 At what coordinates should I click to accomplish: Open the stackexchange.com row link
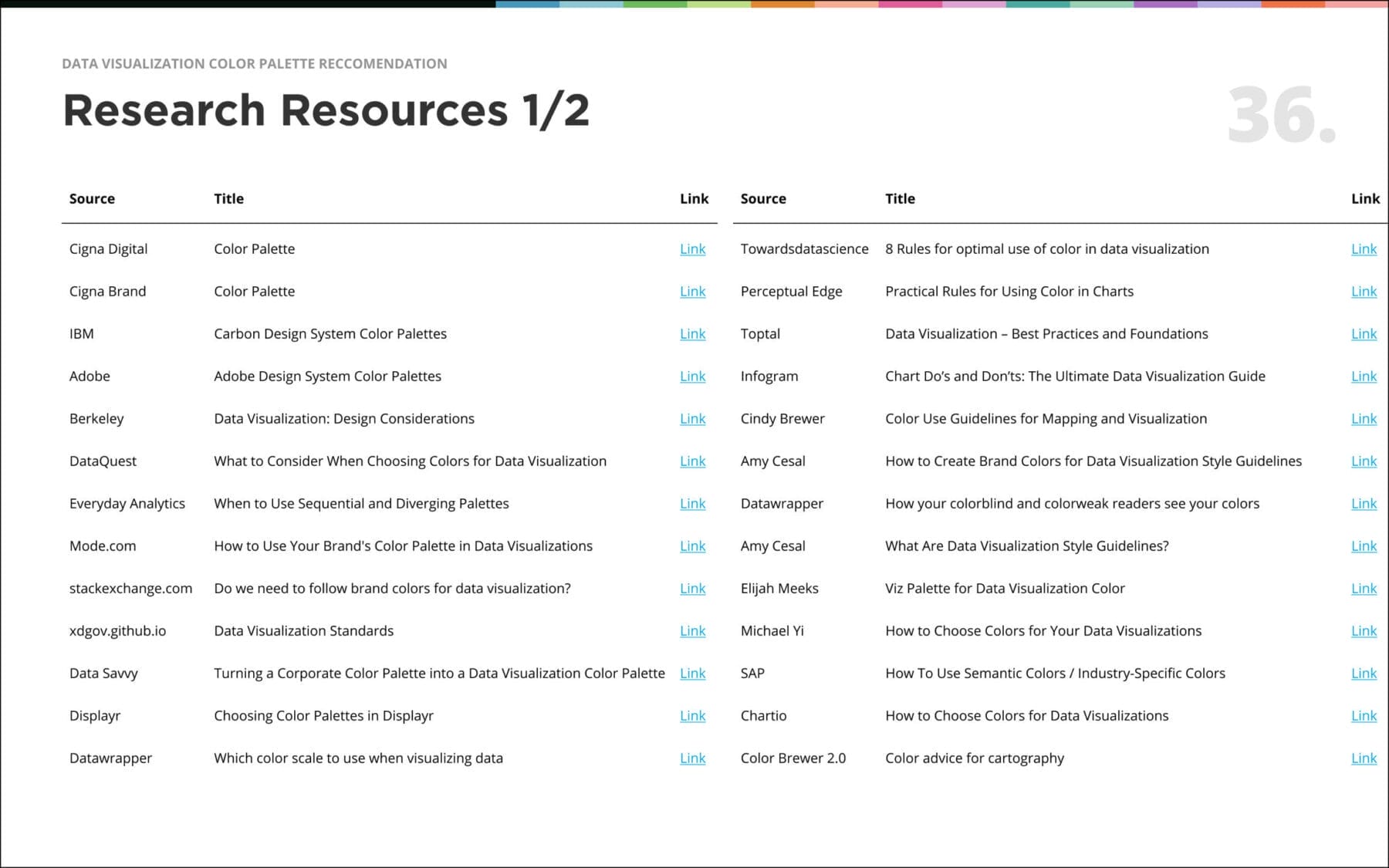pos(692,589)
